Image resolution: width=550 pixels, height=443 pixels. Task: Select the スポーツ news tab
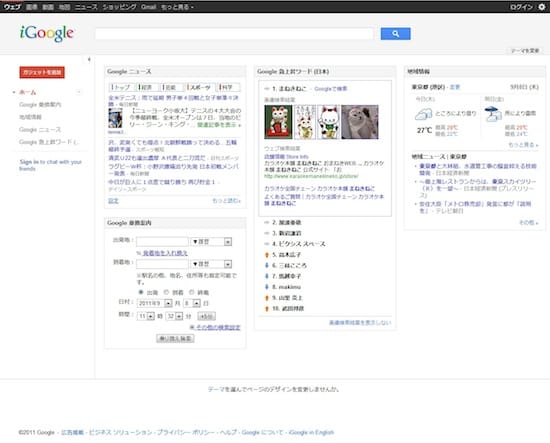[x=200, y=87]
